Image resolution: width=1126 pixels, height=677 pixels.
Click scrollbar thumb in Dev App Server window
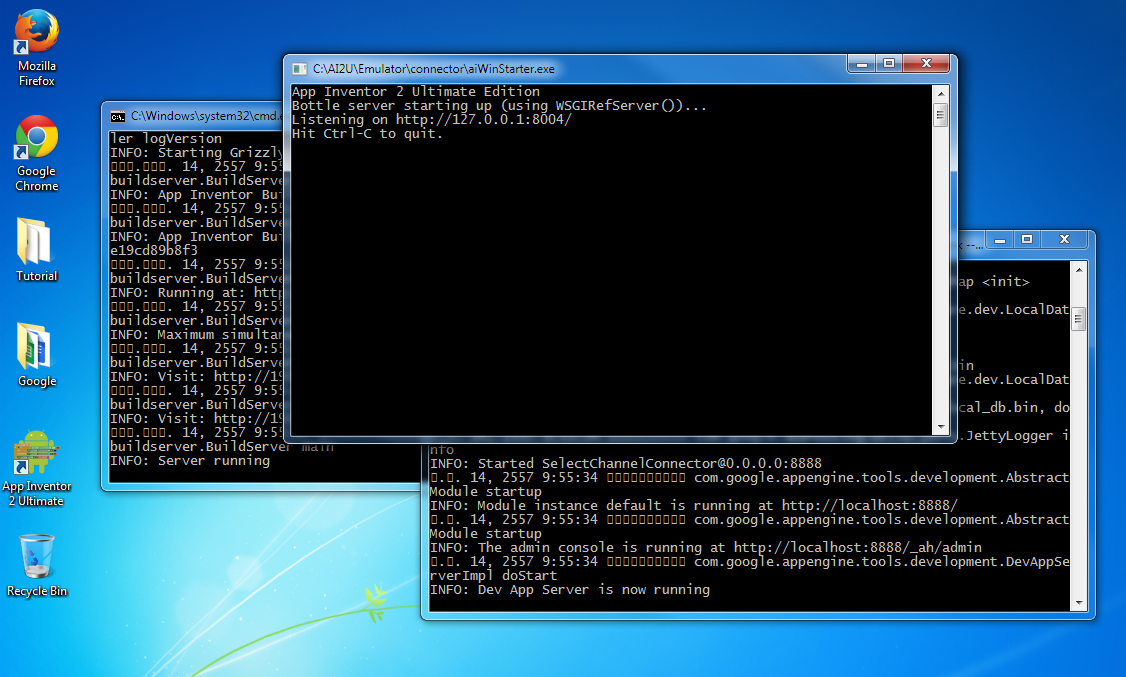click(x=1079, y=318)
